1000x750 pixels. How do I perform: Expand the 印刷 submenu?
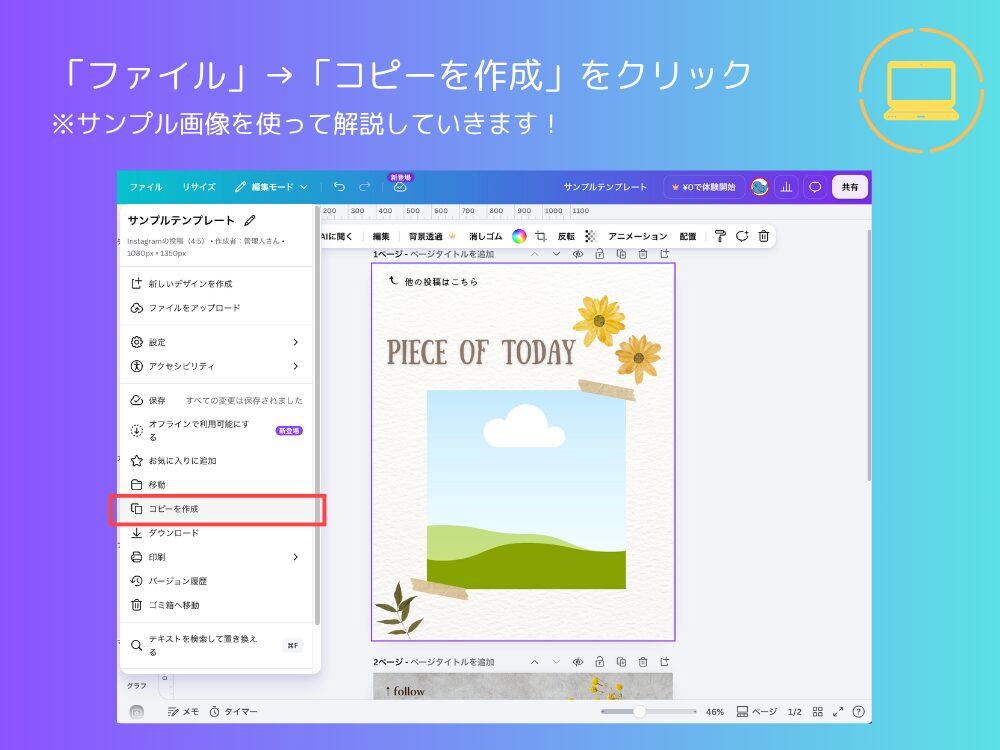coord(217,557)
